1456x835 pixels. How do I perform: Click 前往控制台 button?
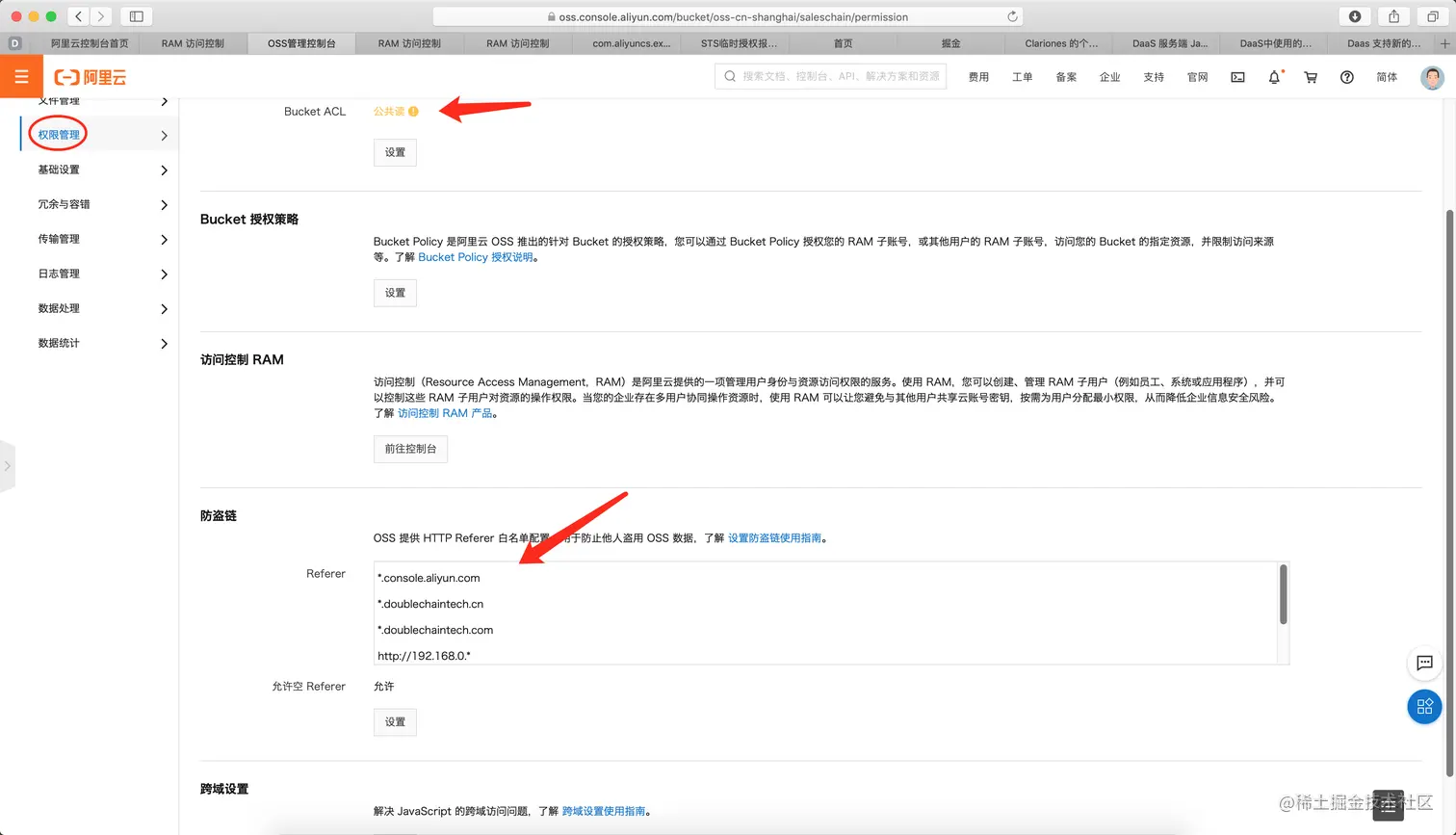[x=410, y=449]
